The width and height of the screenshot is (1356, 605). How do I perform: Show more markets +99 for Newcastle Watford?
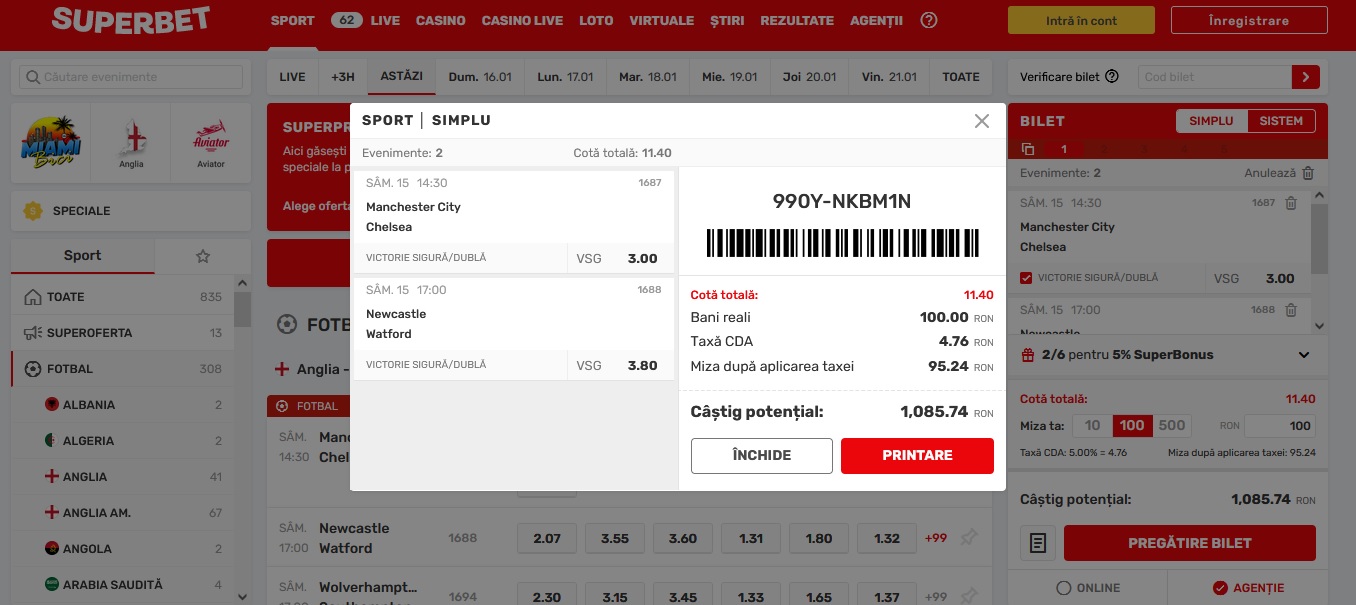(936, 538)
